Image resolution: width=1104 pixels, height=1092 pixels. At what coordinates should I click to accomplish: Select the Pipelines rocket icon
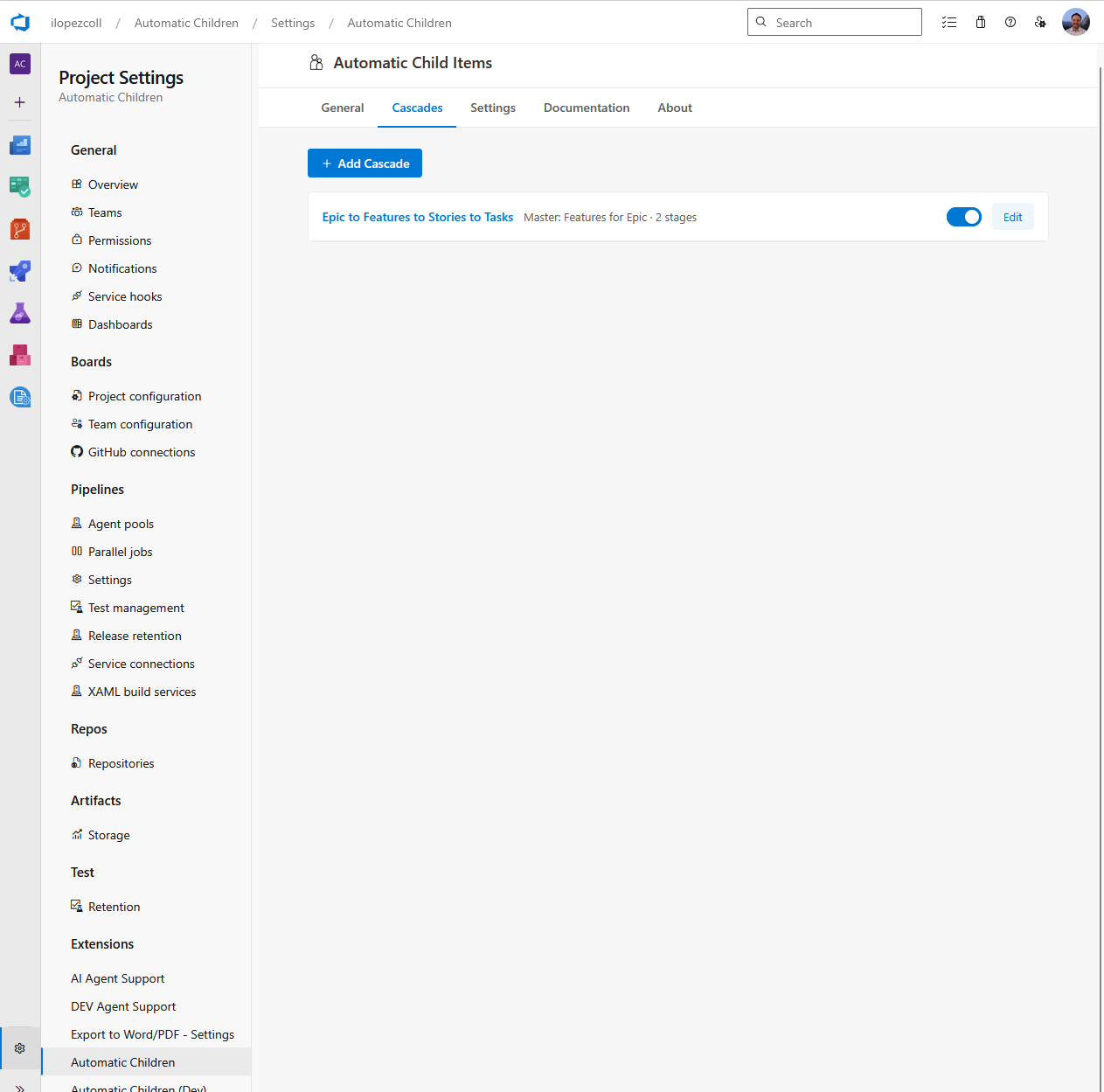pyautogui.click(x=19, y=271)
